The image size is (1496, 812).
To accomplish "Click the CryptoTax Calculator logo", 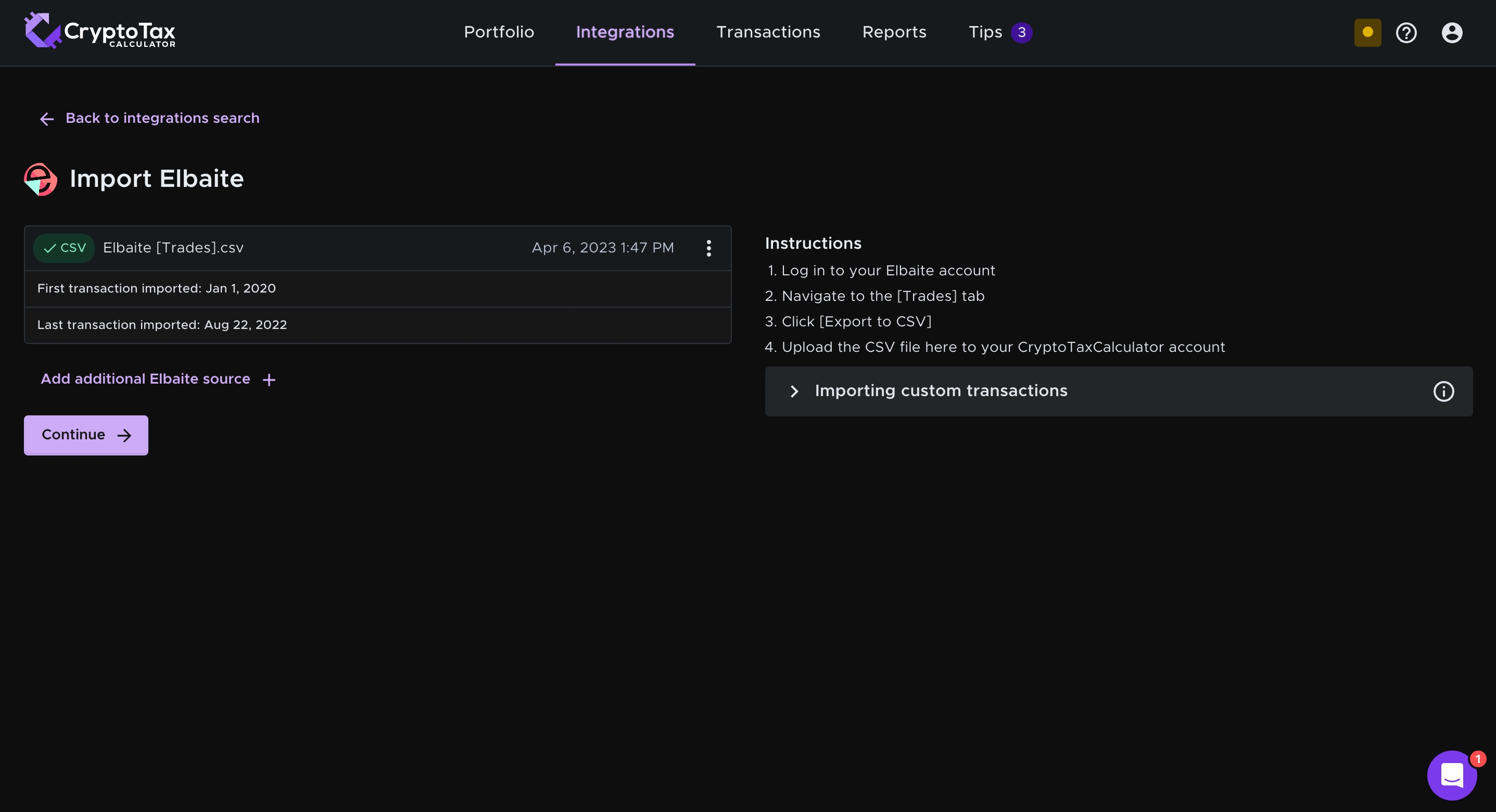I will (x=99, y=31).
